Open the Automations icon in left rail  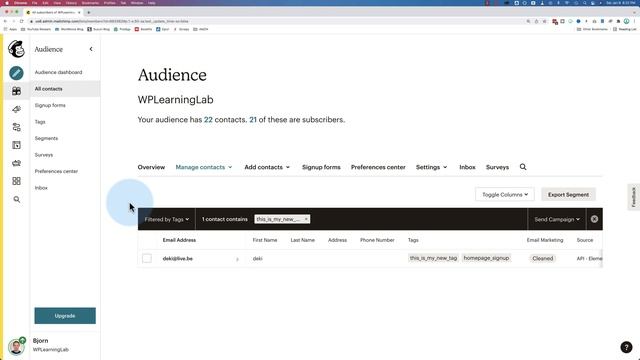point(16,127)
